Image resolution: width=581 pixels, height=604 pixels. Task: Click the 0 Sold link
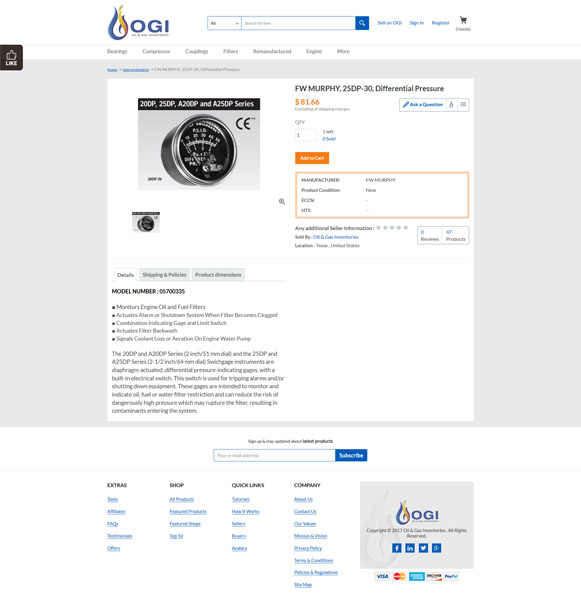(x=329, y=139)
